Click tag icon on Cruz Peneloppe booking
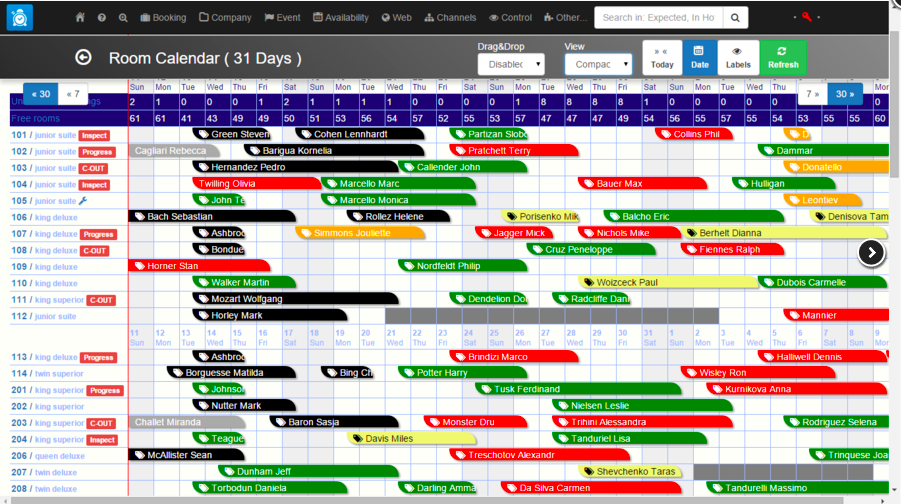The image size is (901, 504). click(537, 249)
